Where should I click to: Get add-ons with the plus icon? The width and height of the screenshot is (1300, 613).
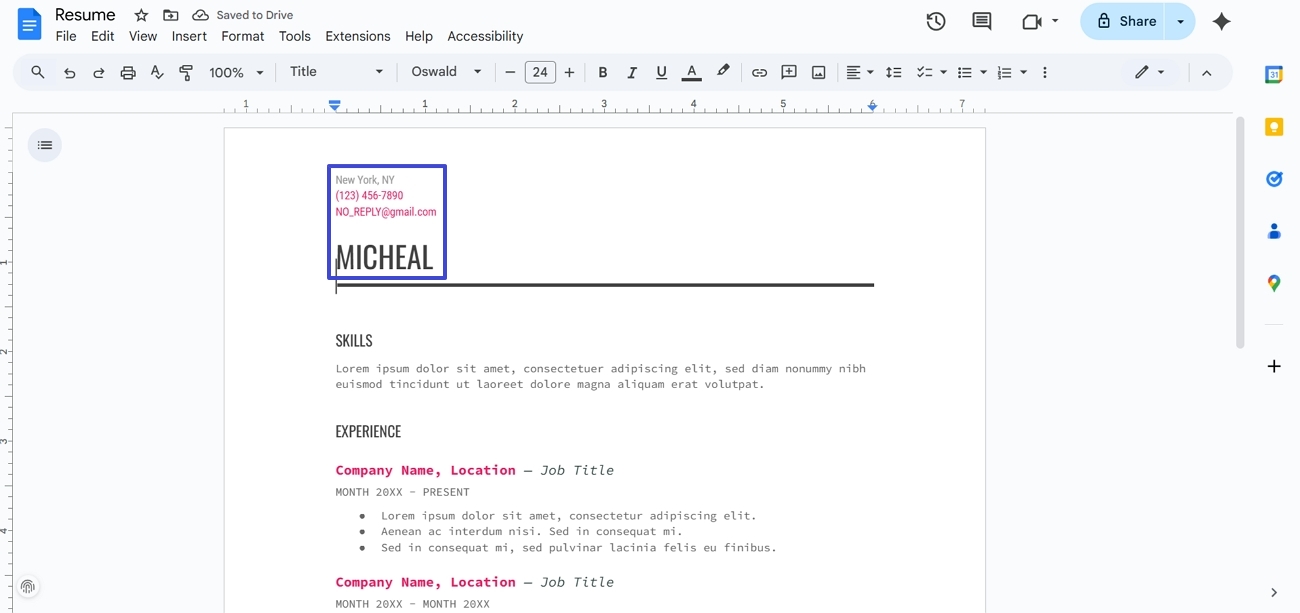click(x=1273, y=366)
